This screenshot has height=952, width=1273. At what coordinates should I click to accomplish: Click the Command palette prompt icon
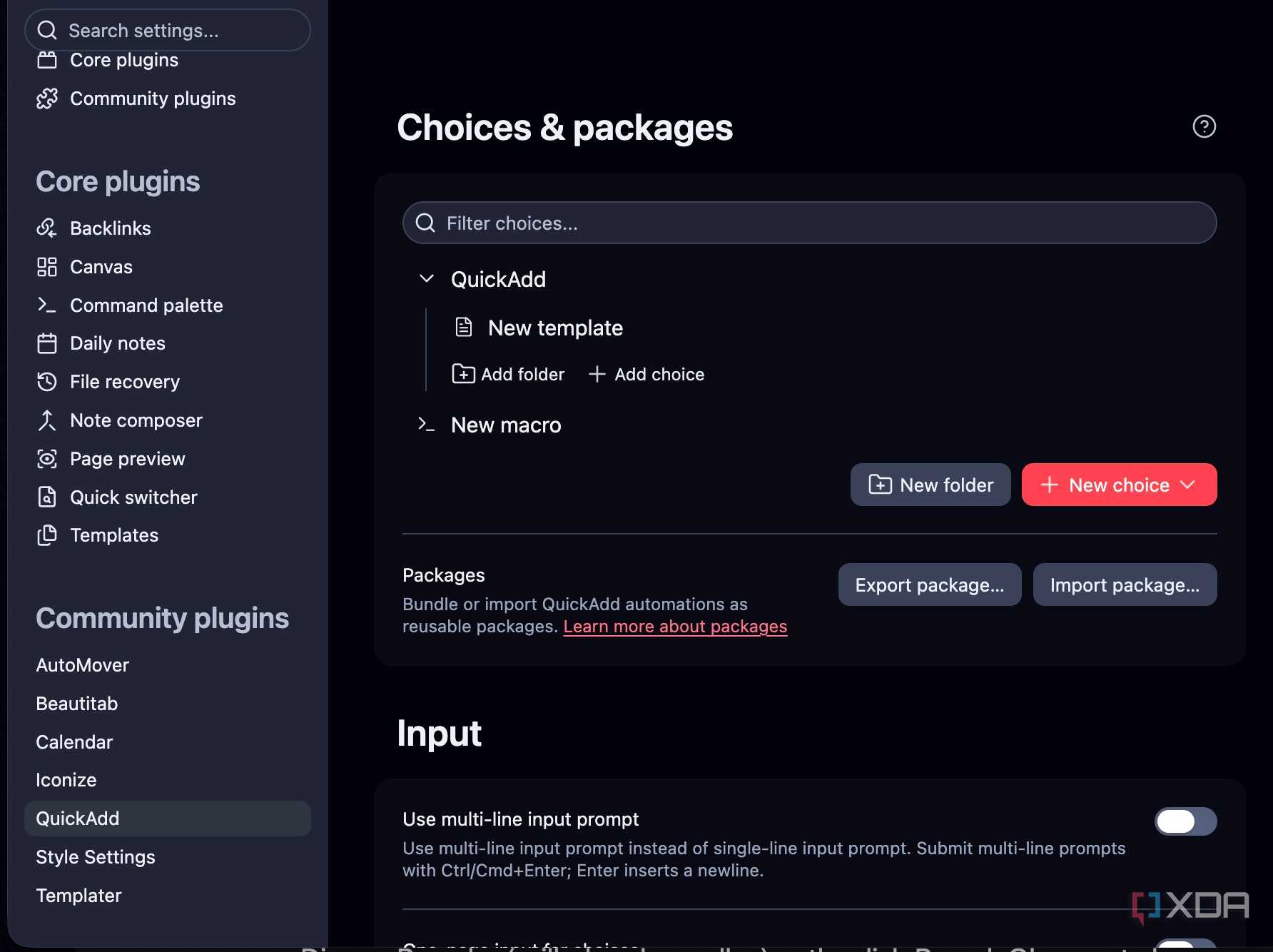(47, 305)
